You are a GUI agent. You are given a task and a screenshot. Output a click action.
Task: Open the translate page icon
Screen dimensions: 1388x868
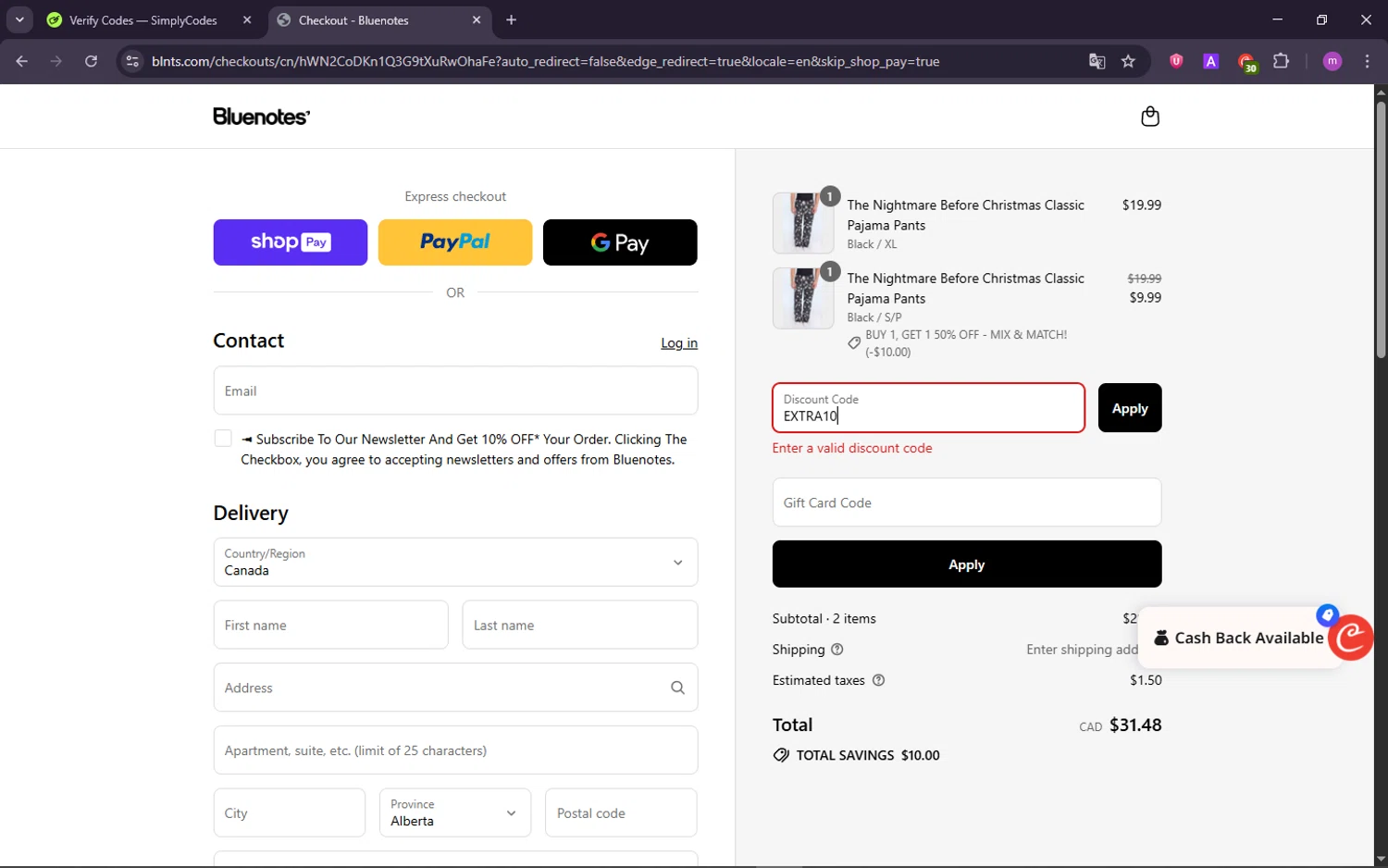1097,61
